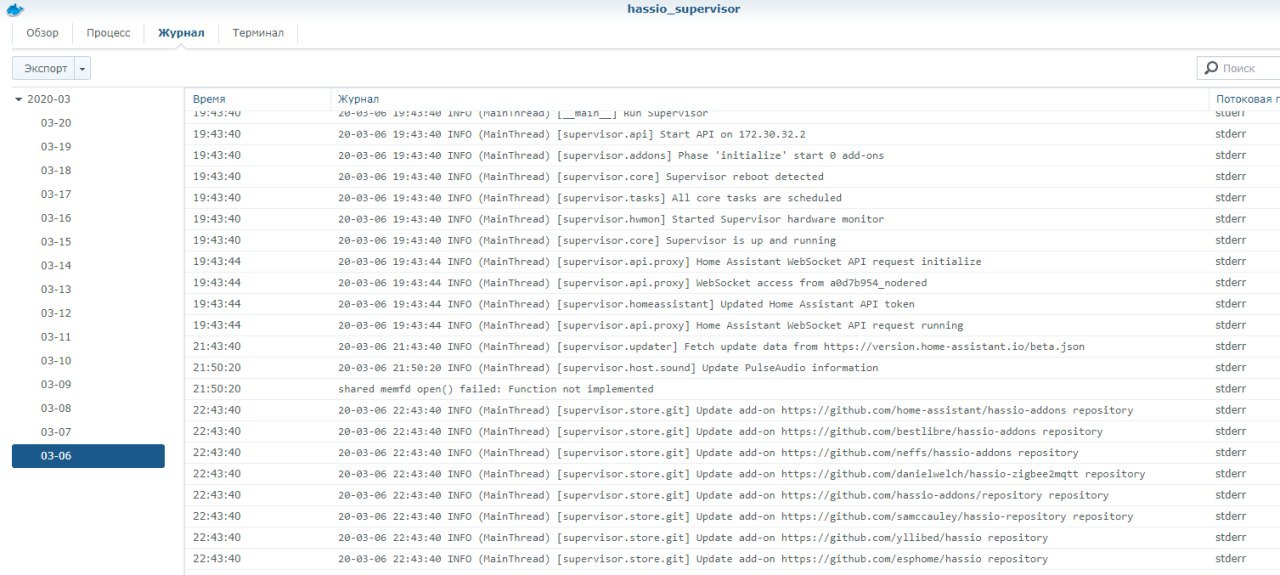Select log date 03-15

pos(56,242)
